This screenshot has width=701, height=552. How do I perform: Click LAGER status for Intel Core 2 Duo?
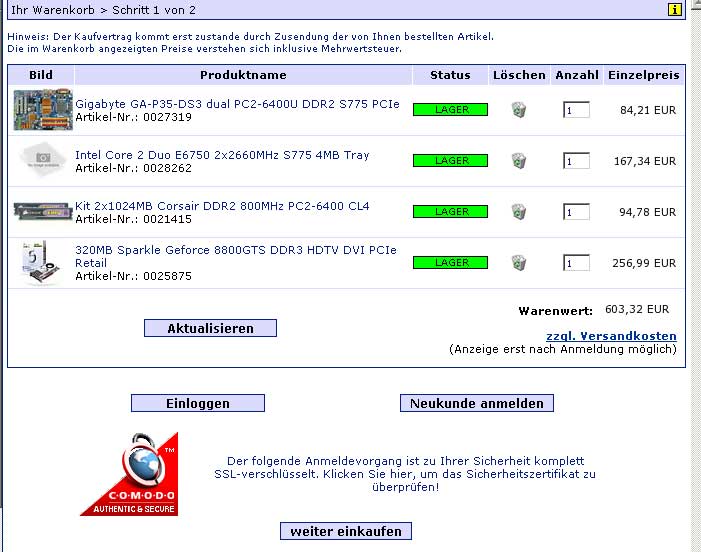click(450, 160)
